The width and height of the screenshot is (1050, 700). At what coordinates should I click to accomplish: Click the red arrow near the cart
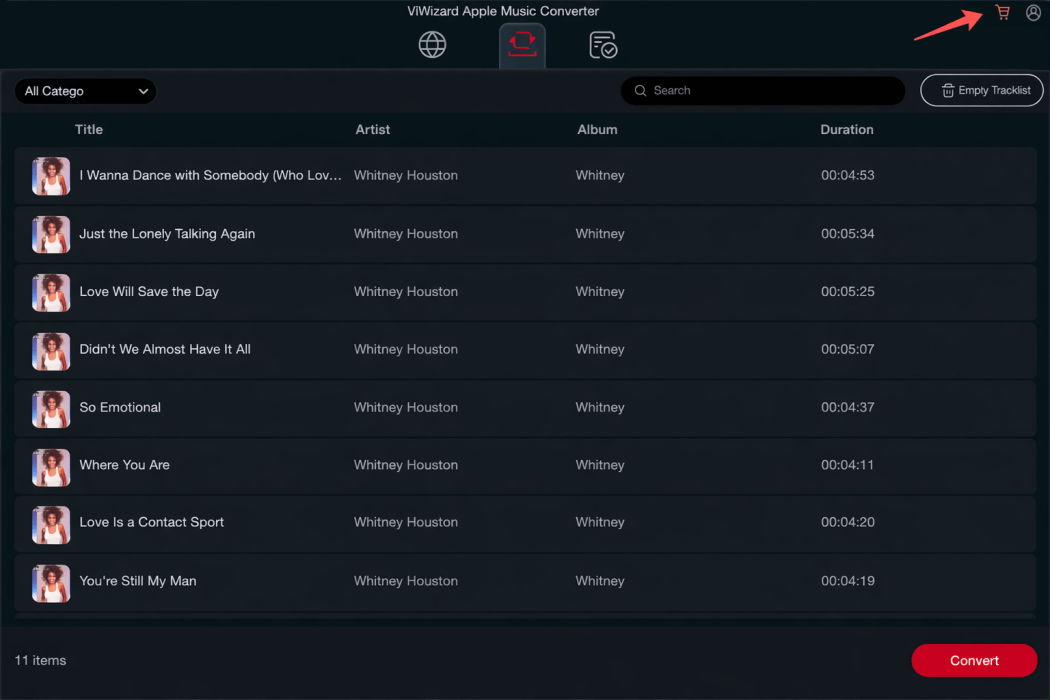(x=950, y=25)
